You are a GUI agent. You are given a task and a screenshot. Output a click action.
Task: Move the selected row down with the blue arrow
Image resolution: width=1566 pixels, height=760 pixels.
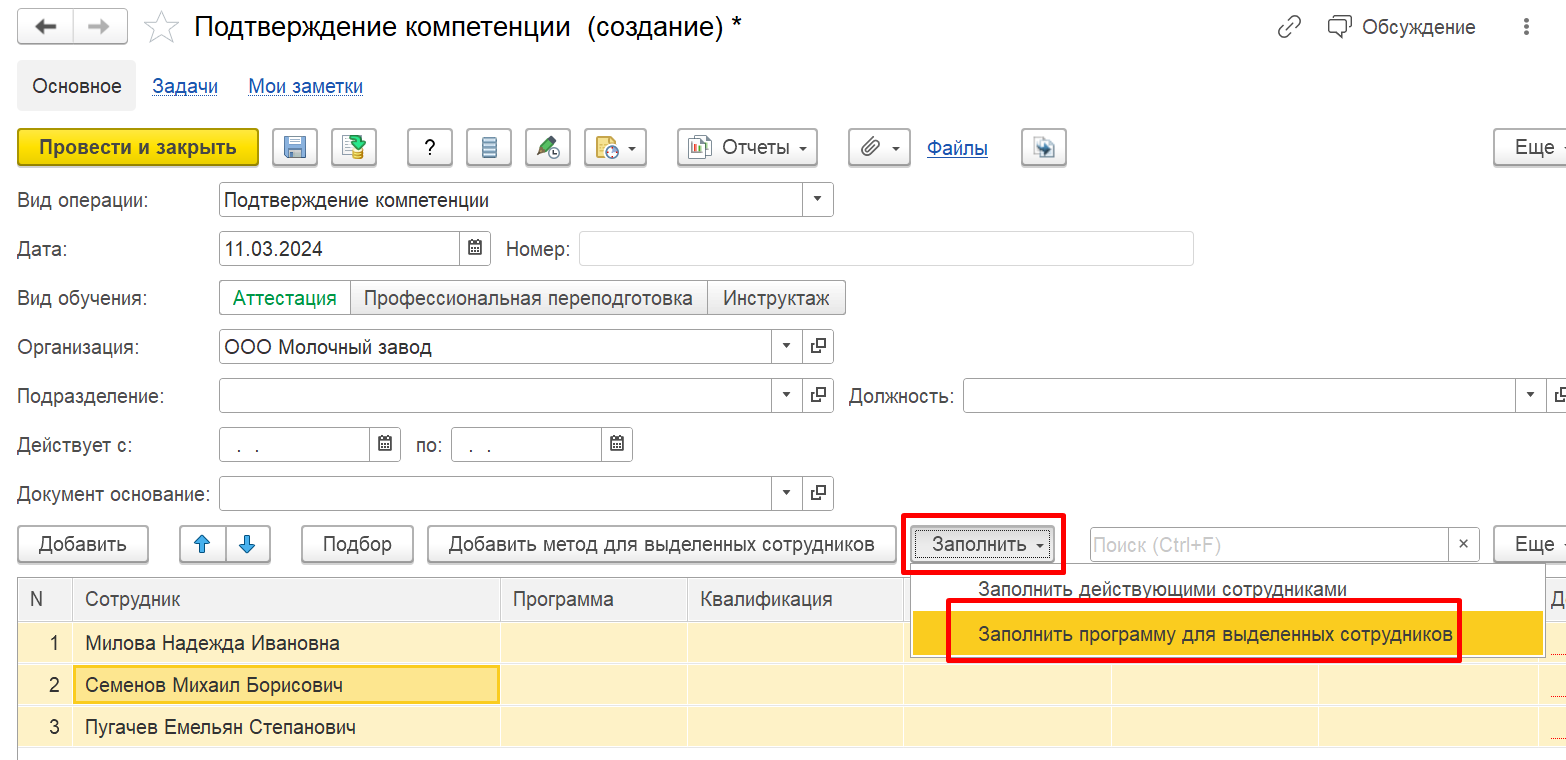pyautogui.click(x=248, y=544)
